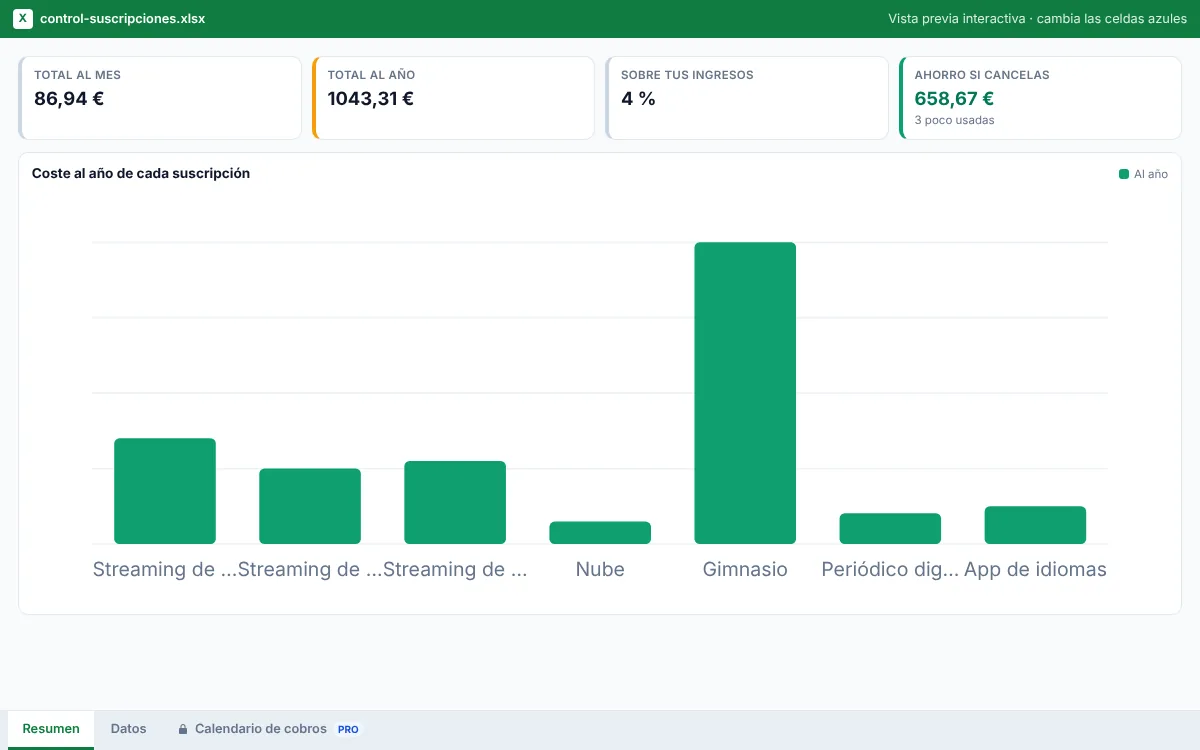Select the 4 % income value
Viewport: 1200px width, 750px height.
click(638, 98)
